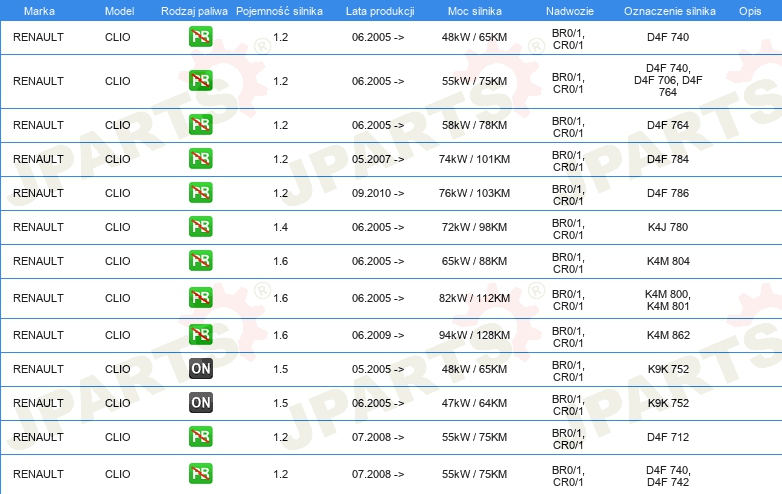Click the petrol icon in the D4F 786 row
Viewport: 782px width, 494px height.
coord(200,192)
